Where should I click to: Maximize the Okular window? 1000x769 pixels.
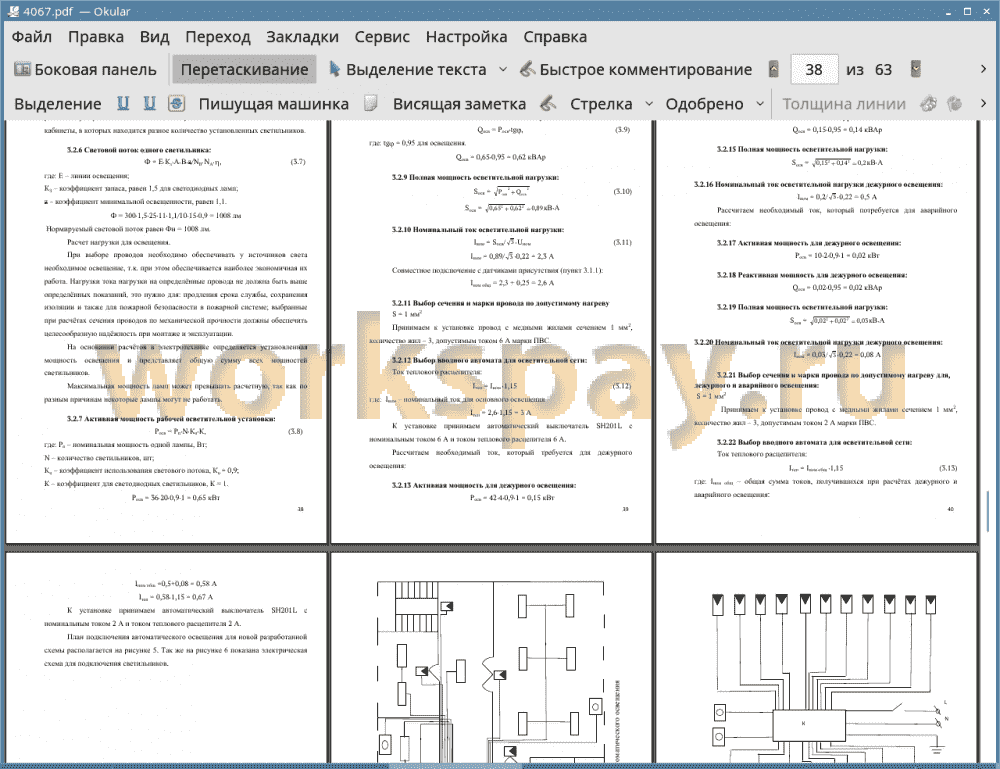(x=967, y=11)
